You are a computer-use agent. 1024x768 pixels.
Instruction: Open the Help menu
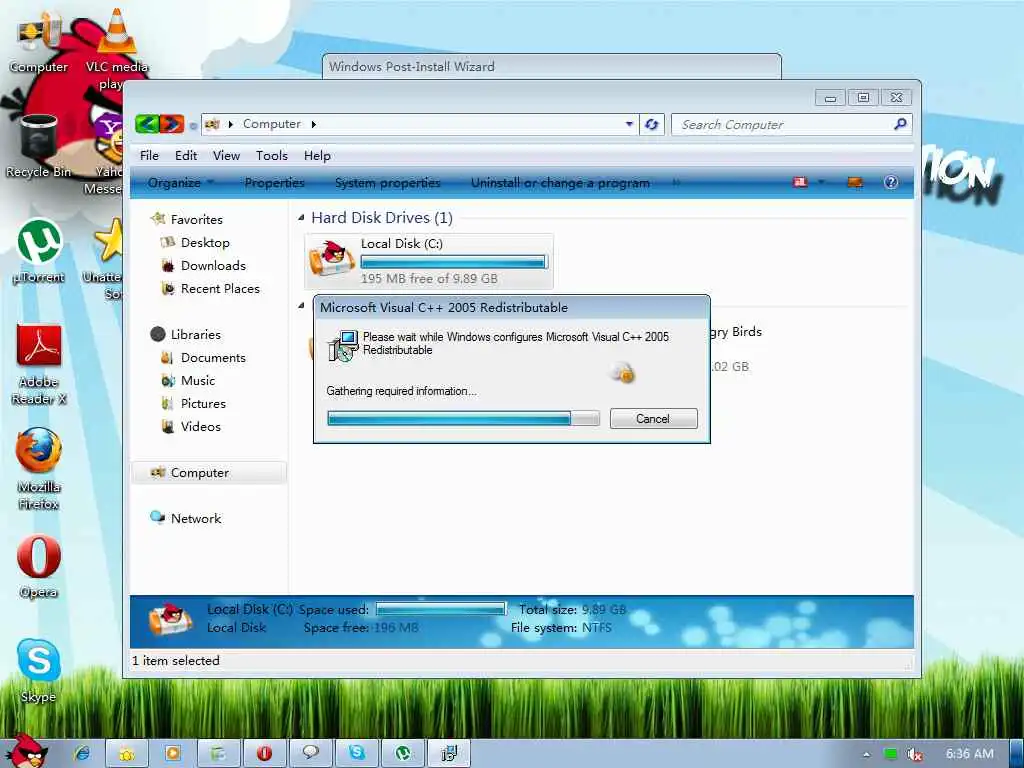(x=317, y=155)
